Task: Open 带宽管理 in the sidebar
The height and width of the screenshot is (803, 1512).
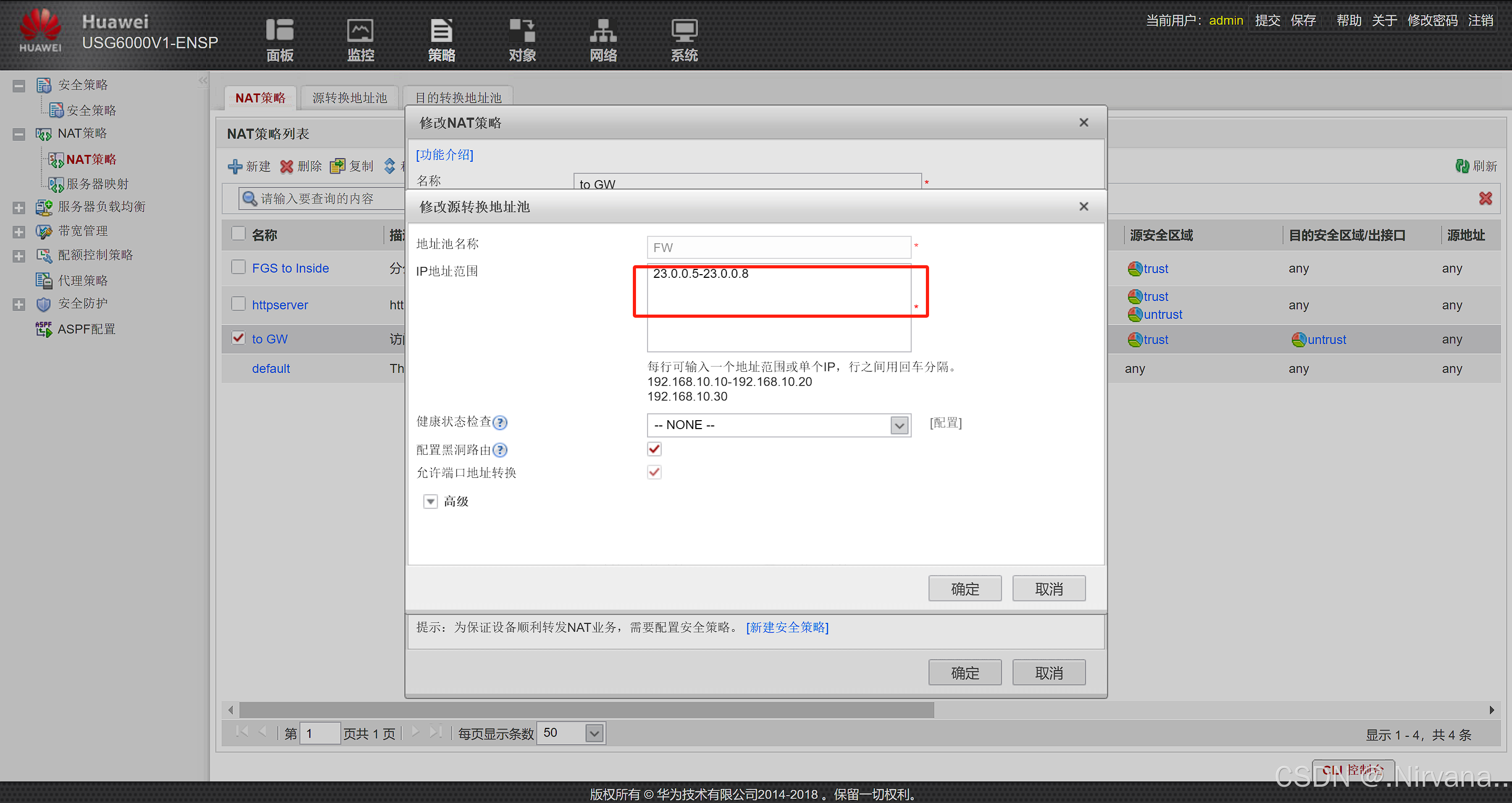Action: point(83,231)
